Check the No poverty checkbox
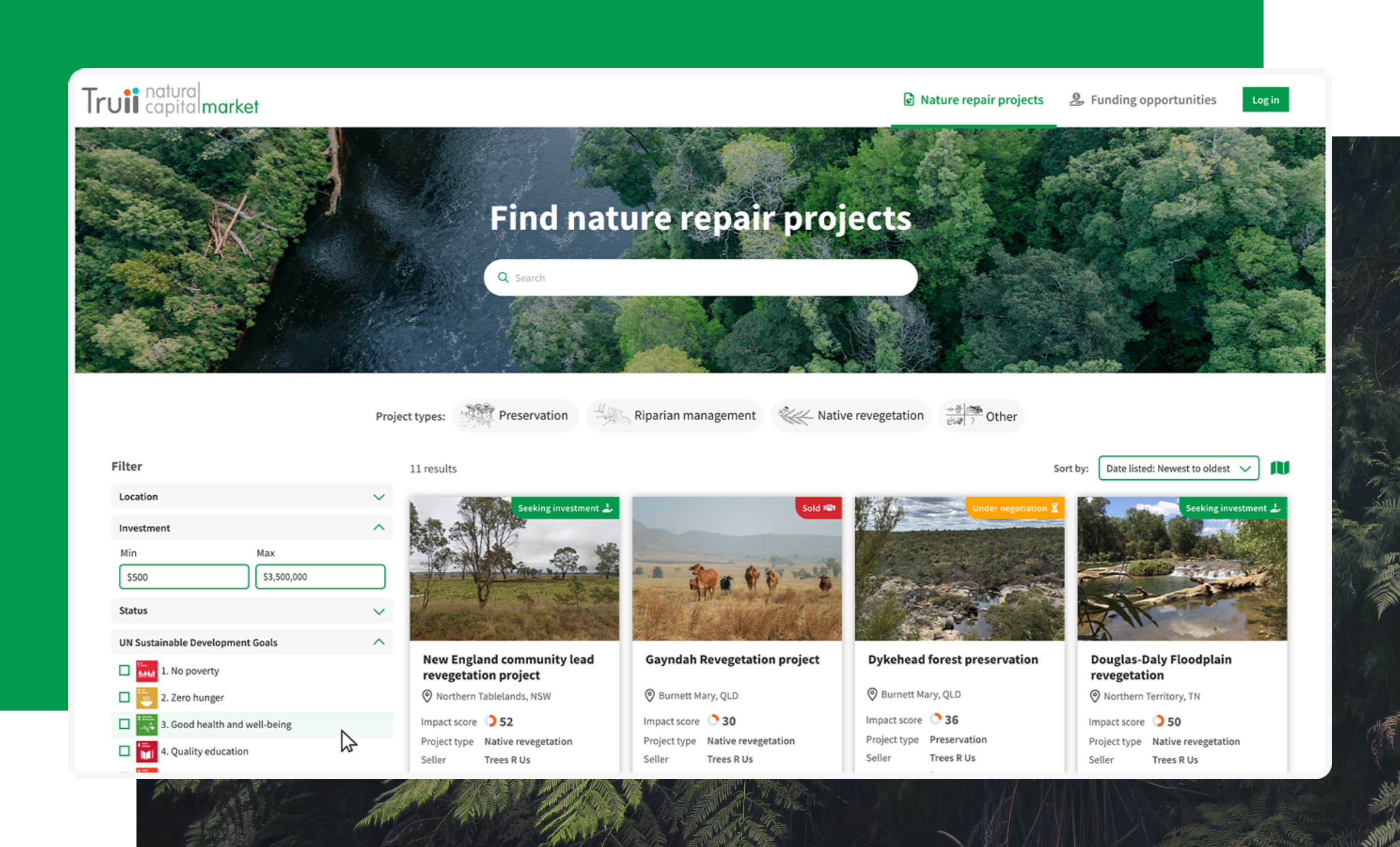 [x=124, y=670]
